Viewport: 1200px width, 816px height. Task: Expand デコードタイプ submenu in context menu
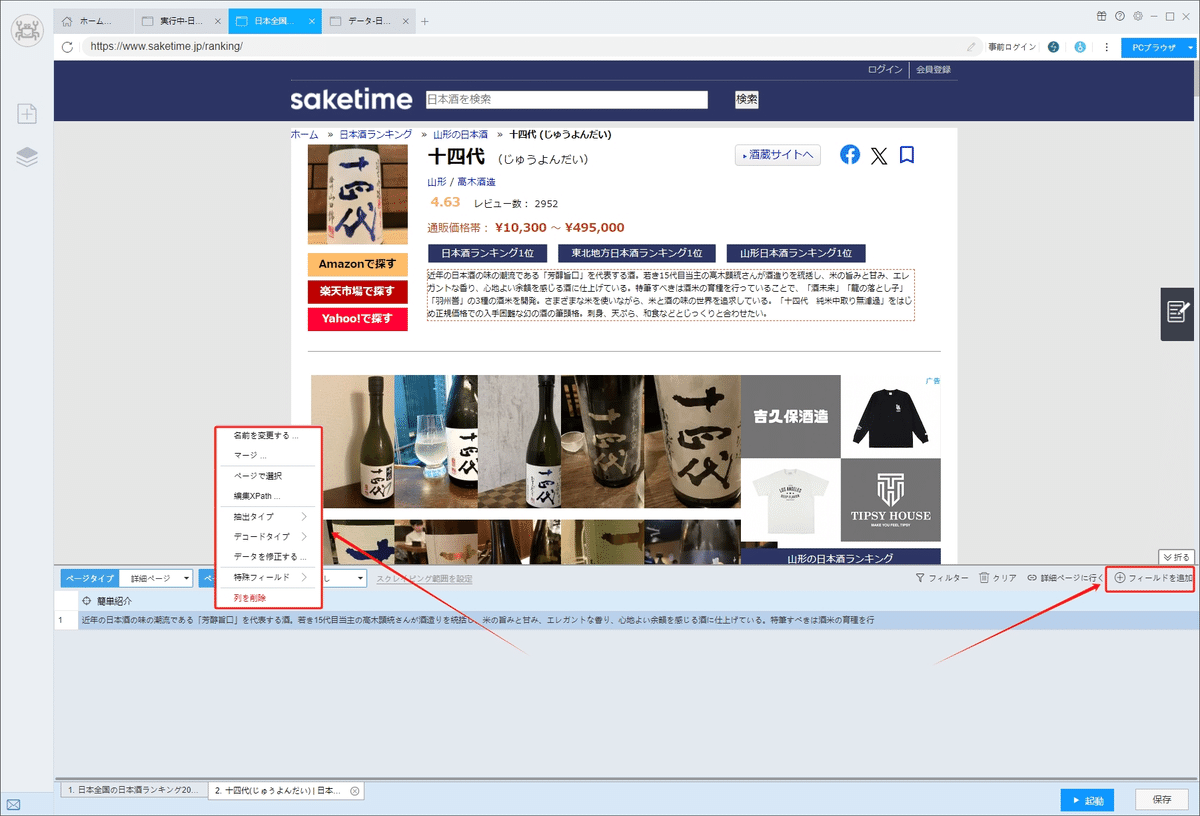304,537
